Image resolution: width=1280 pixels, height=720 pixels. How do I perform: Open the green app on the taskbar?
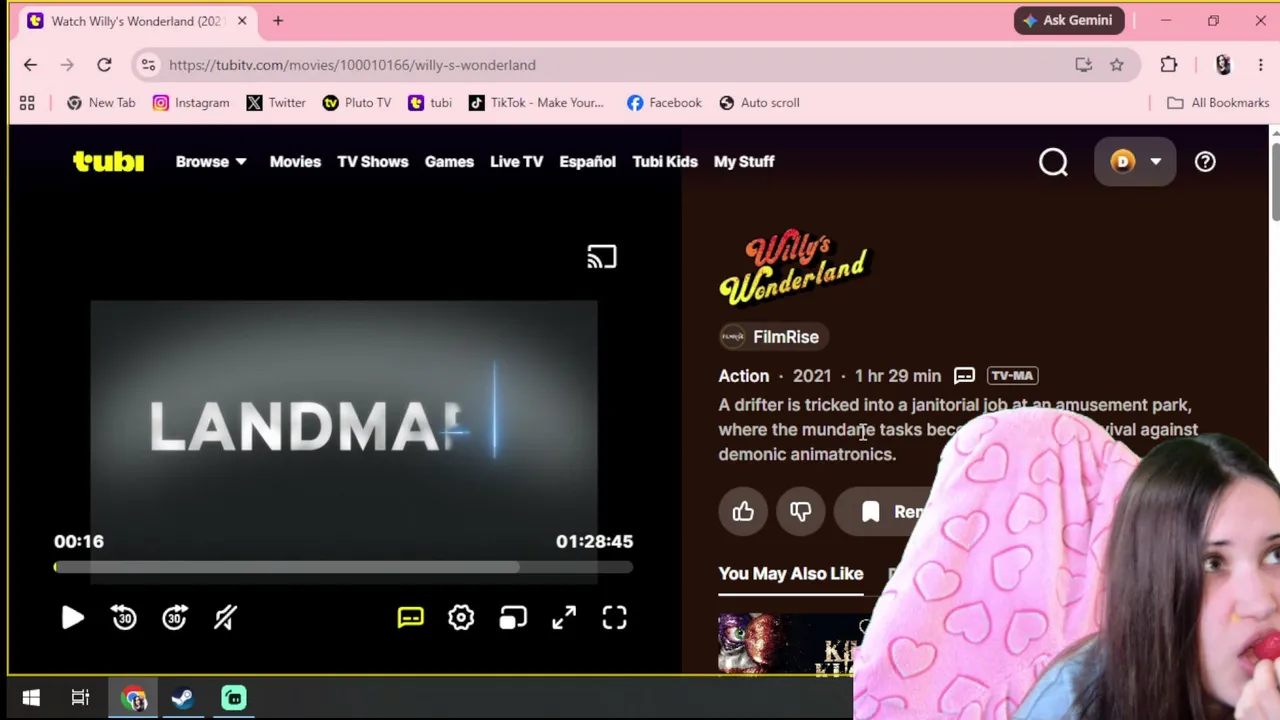click(234, 698)
